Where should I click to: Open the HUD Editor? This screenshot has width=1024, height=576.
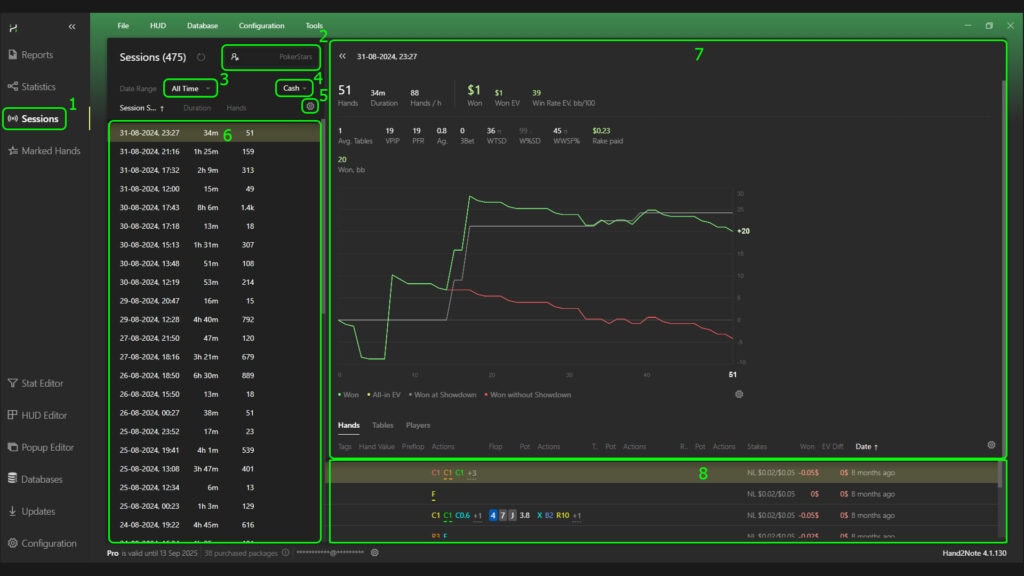(44, 415)
